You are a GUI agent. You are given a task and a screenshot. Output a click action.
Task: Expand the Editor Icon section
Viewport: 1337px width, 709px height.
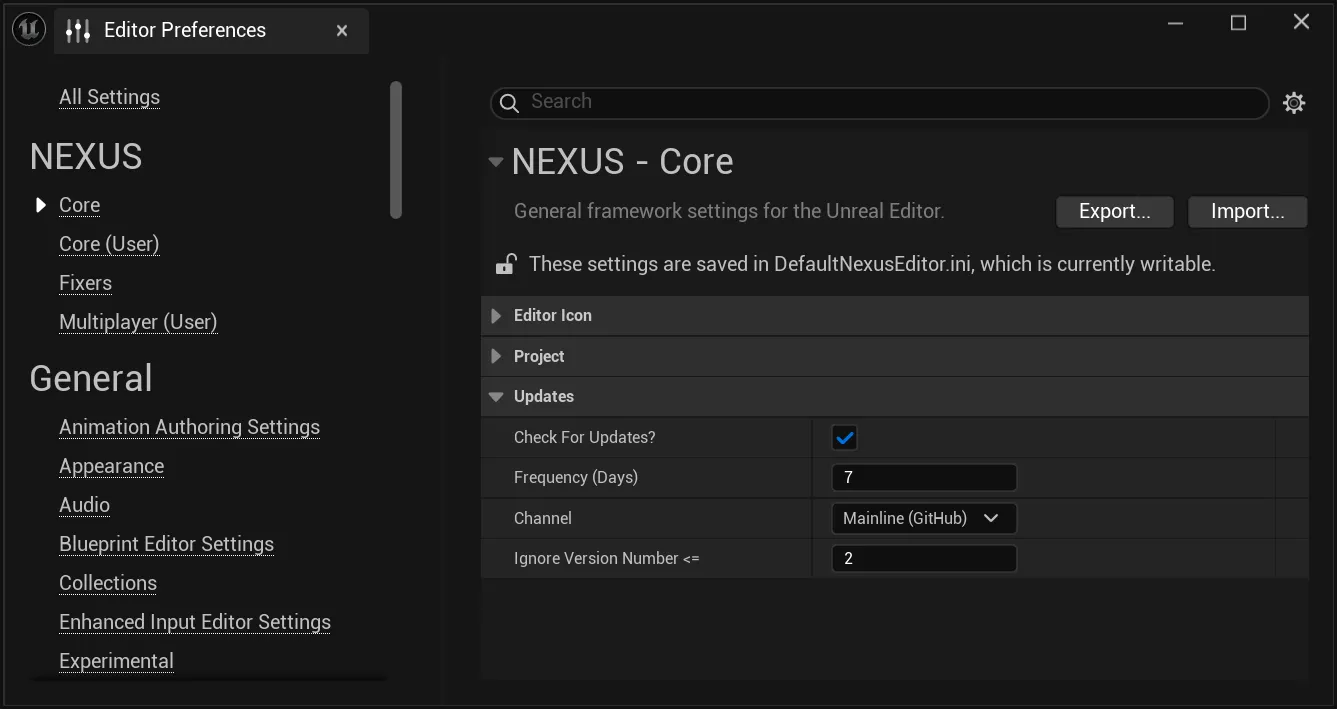click(496, 315)
